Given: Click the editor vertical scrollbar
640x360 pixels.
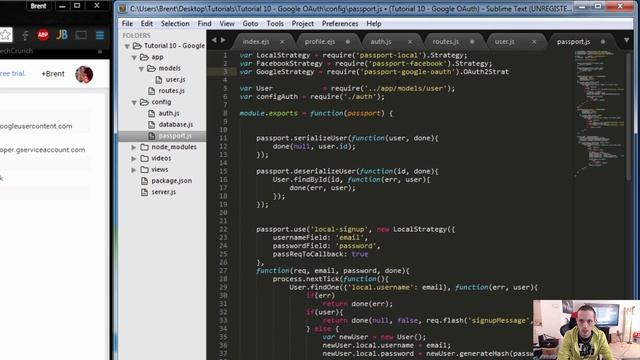Looking at the screenshot, I should (629, 116).
